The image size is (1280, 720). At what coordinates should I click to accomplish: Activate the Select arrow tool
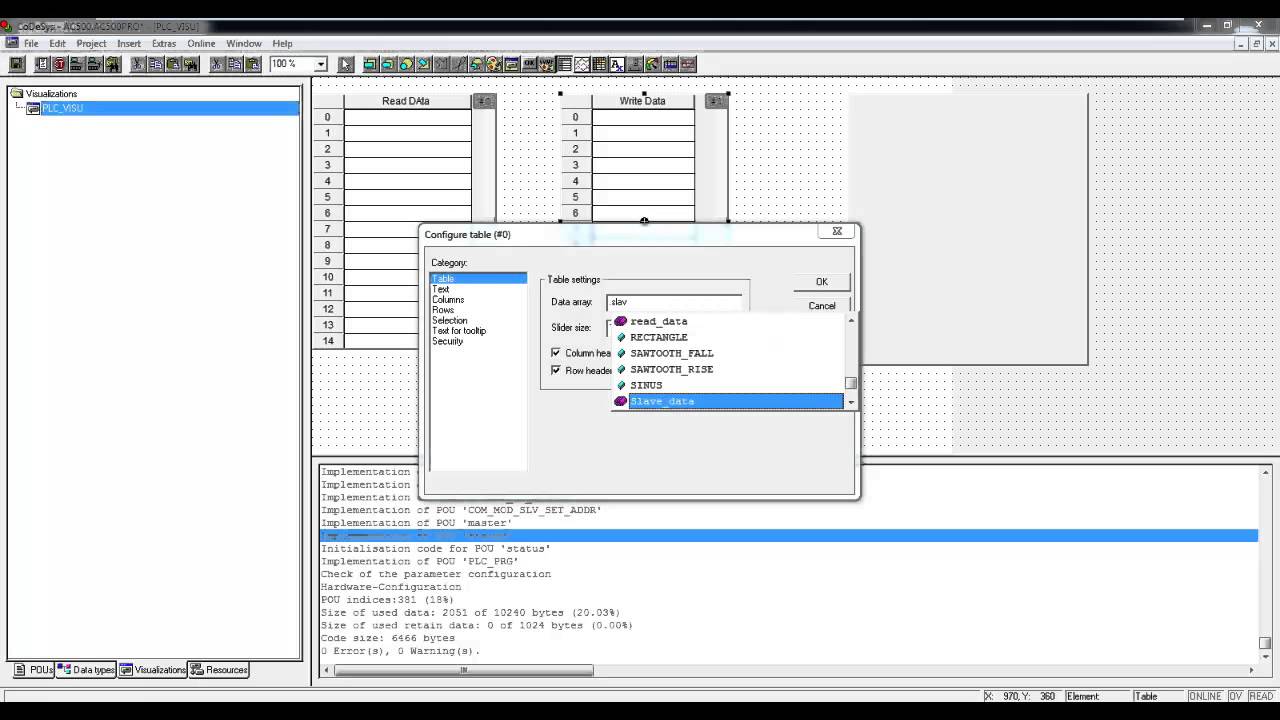[x=346, y=64]
